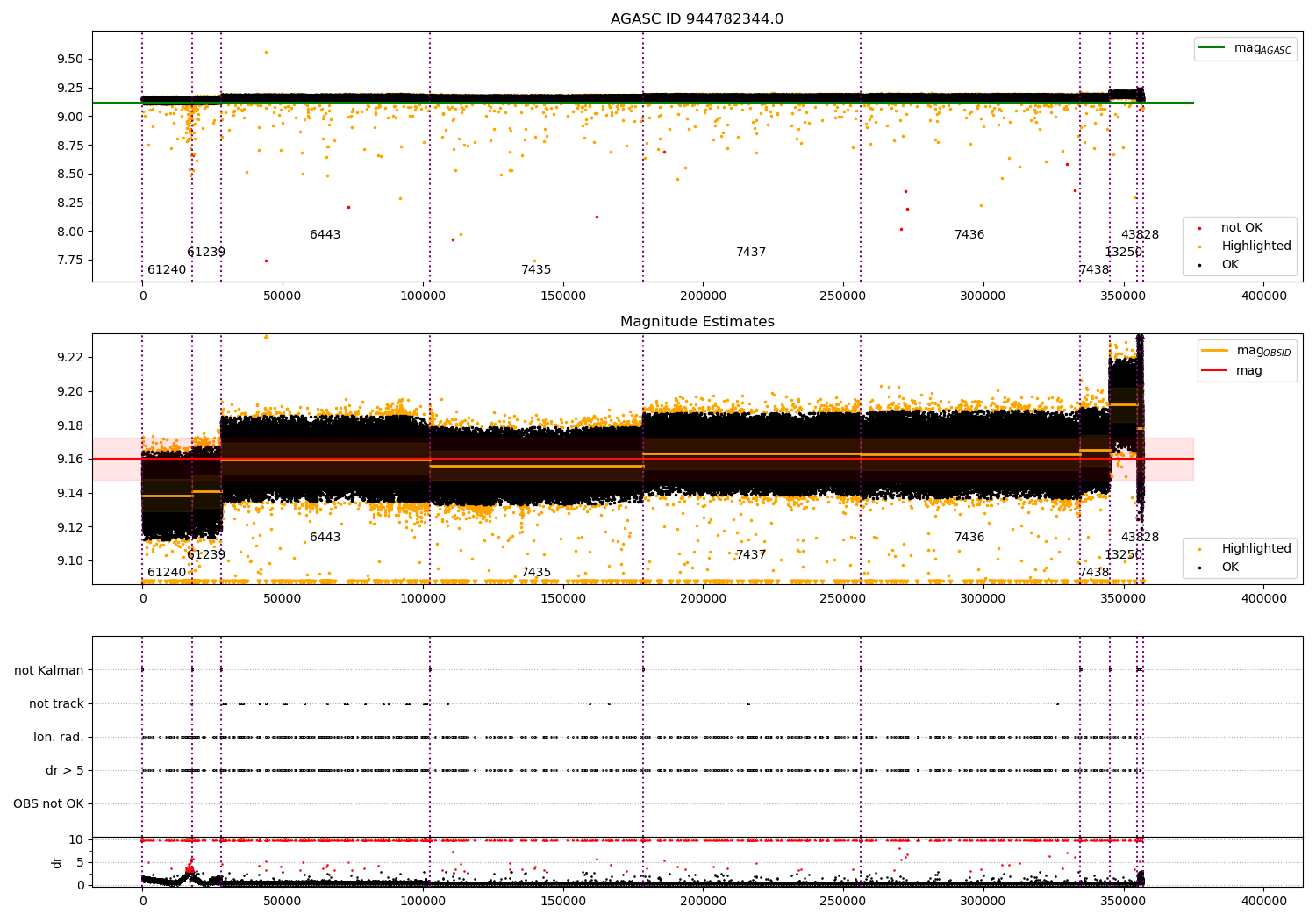Click the 'dr' y-axis label
This screenshot has height=921, width=1316.
57,862
